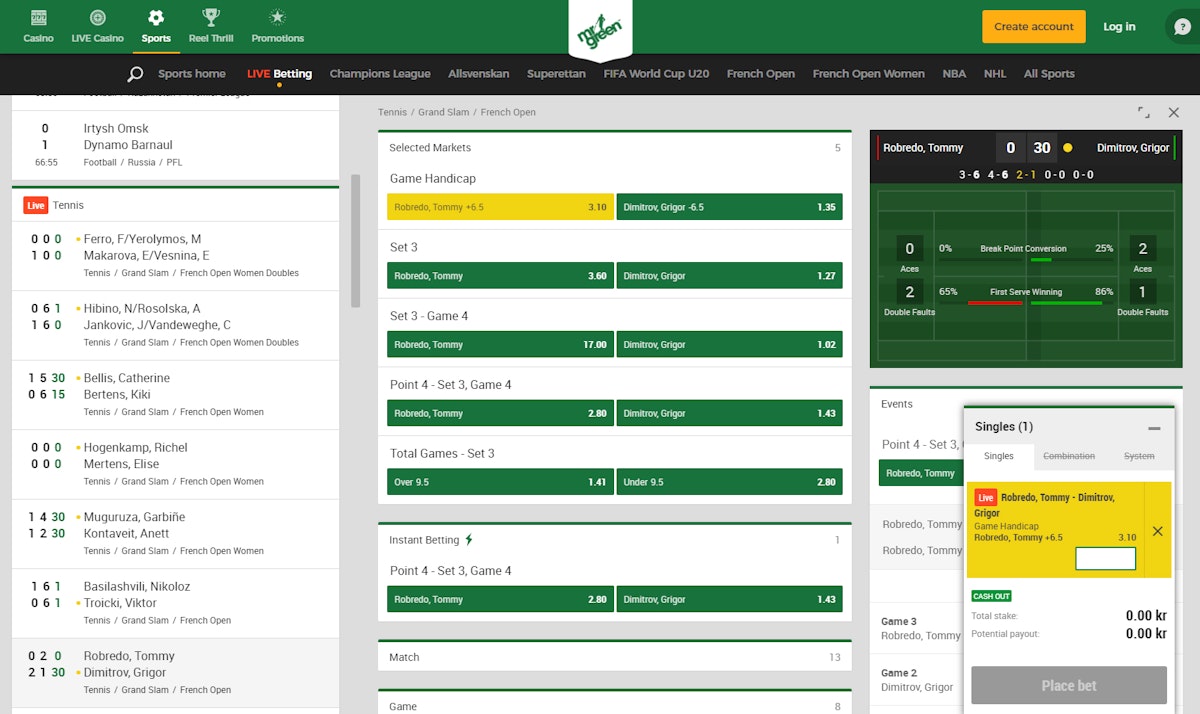Select Dimitrov -6.5 Game Handicap at 1.35
This screenshot has width=1200, height=714.
pyautogui.click(x=729, y=207)
